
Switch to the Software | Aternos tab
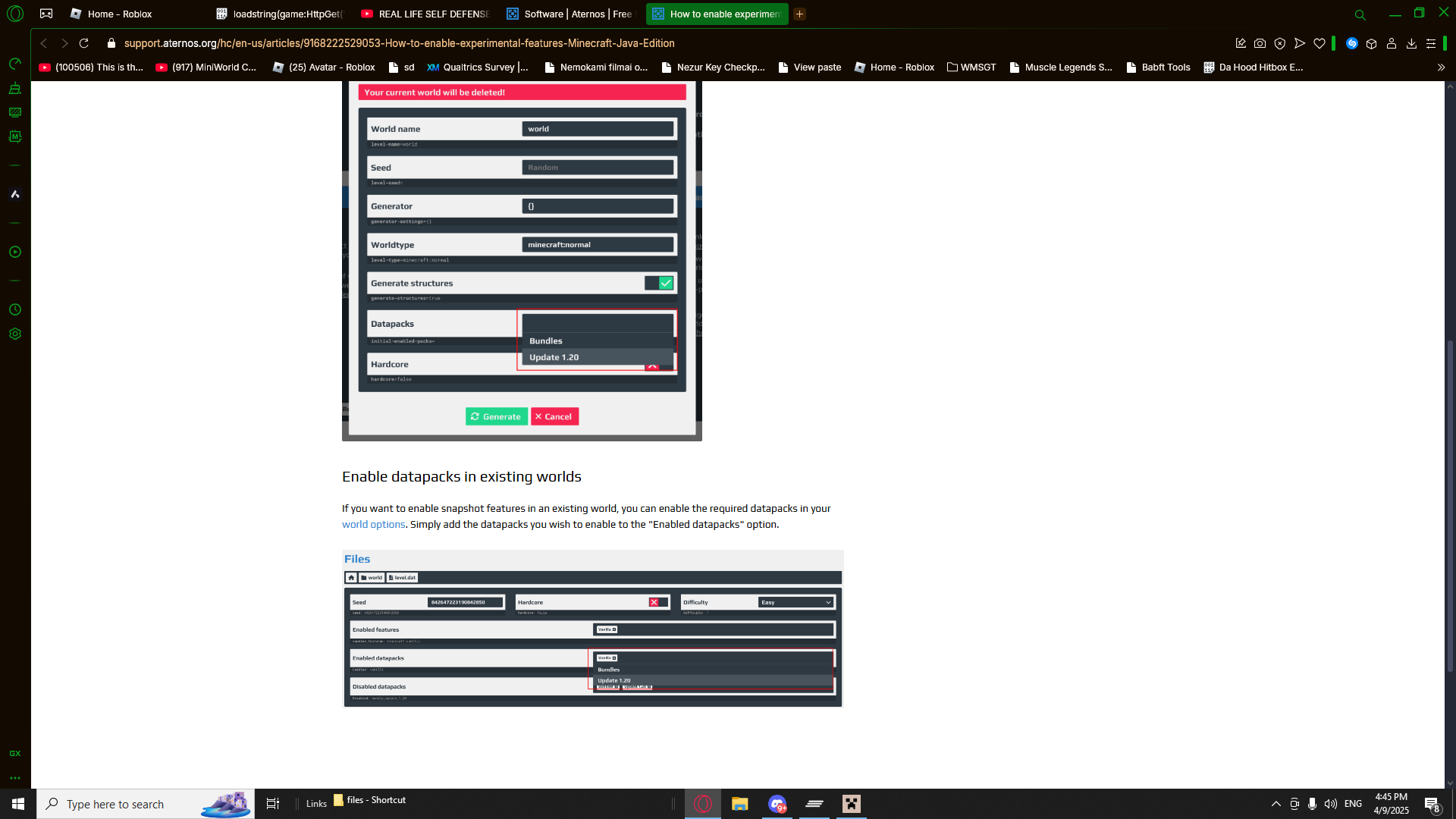(572, 14)
